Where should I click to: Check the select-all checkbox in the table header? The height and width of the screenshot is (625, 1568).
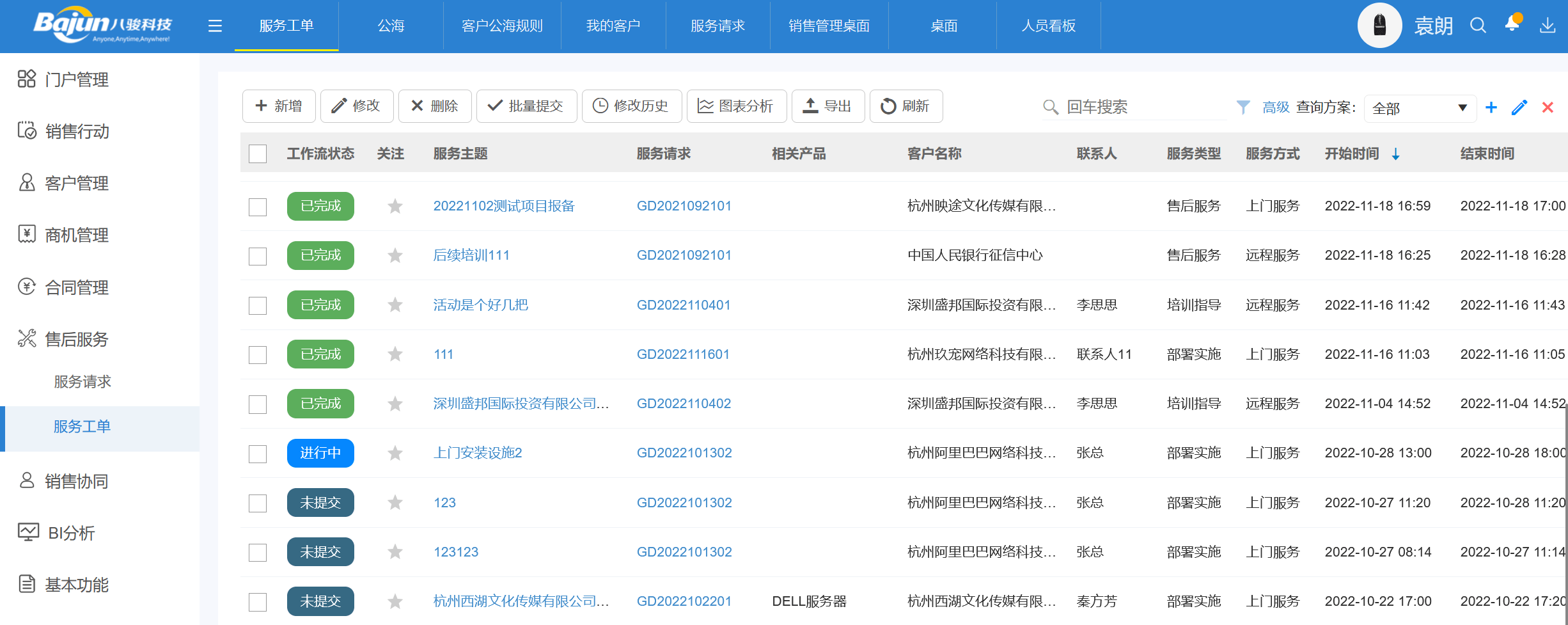click(258, 154)
